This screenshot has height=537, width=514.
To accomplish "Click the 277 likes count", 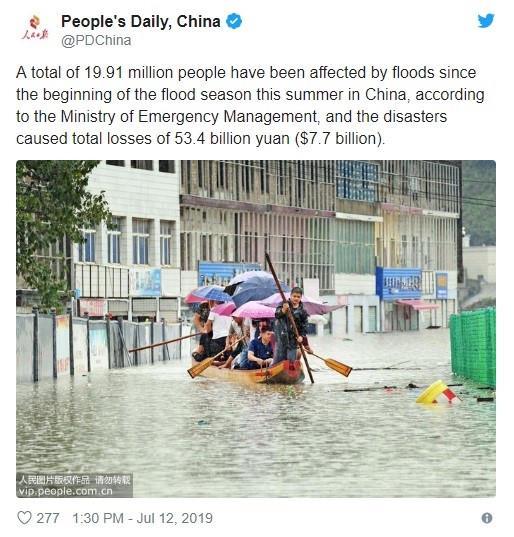I will coord(48,518).
